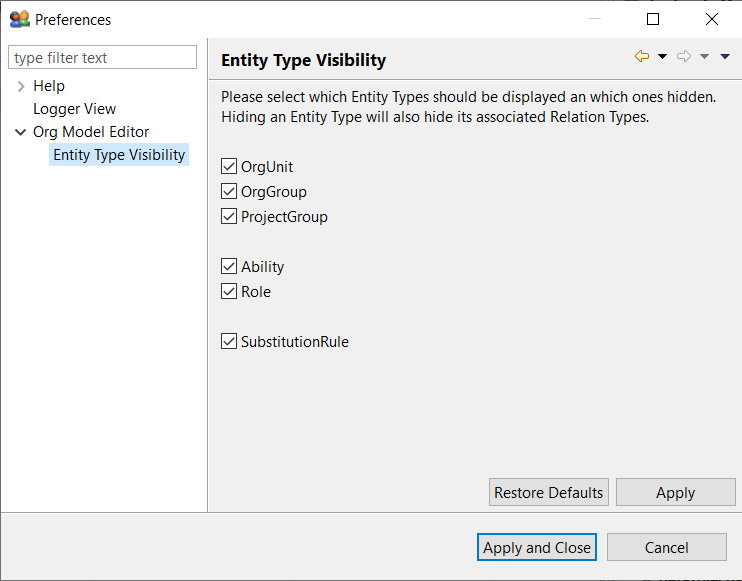
Task: Uncheck the OrgUnit entity type
Action: click(229, 167)
